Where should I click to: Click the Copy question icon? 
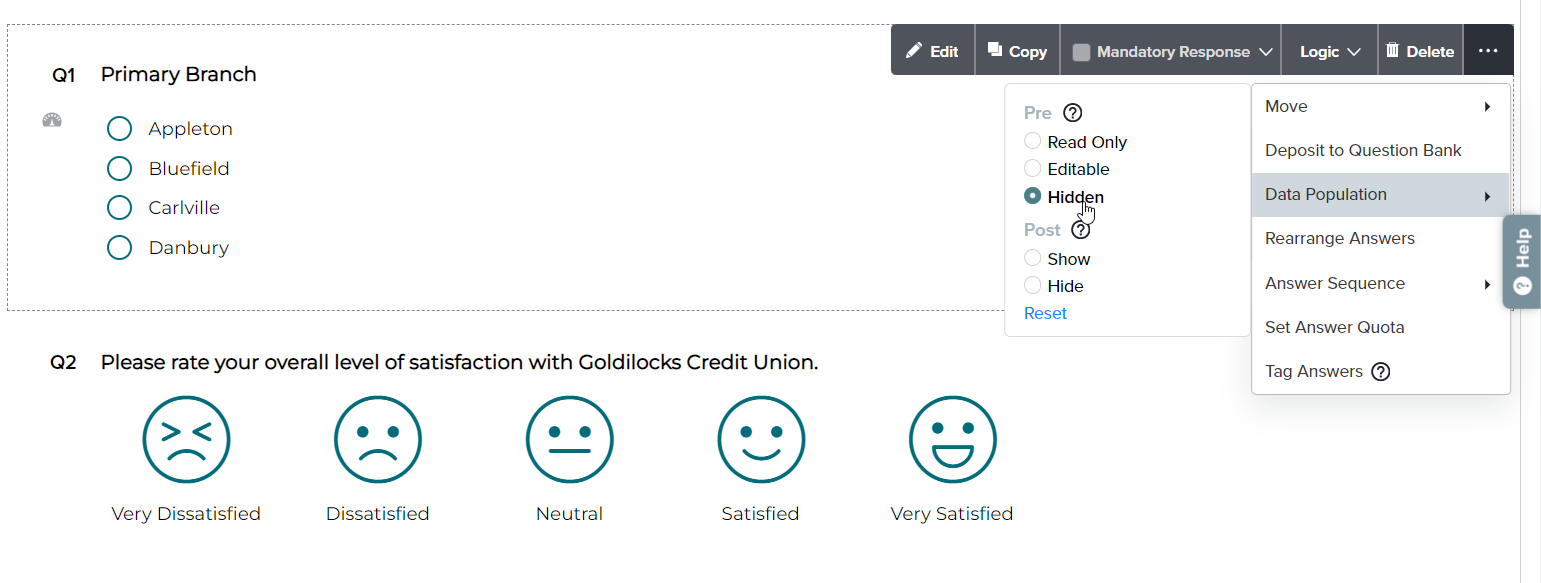(x=995, y=50)
